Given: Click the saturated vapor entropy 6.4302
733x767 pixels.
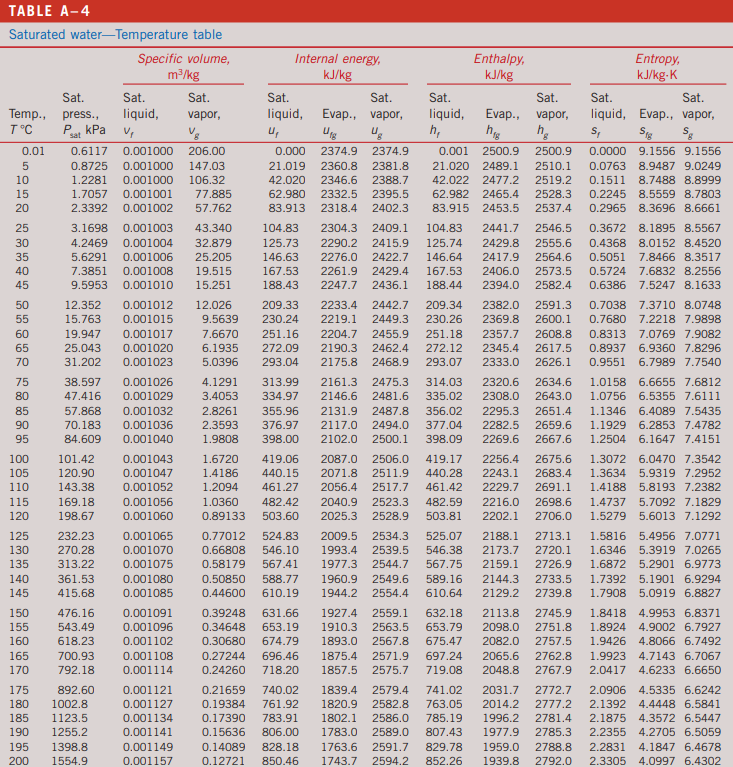Looking at the screenshot, I should pyautogui.click(x=703, y=761).
